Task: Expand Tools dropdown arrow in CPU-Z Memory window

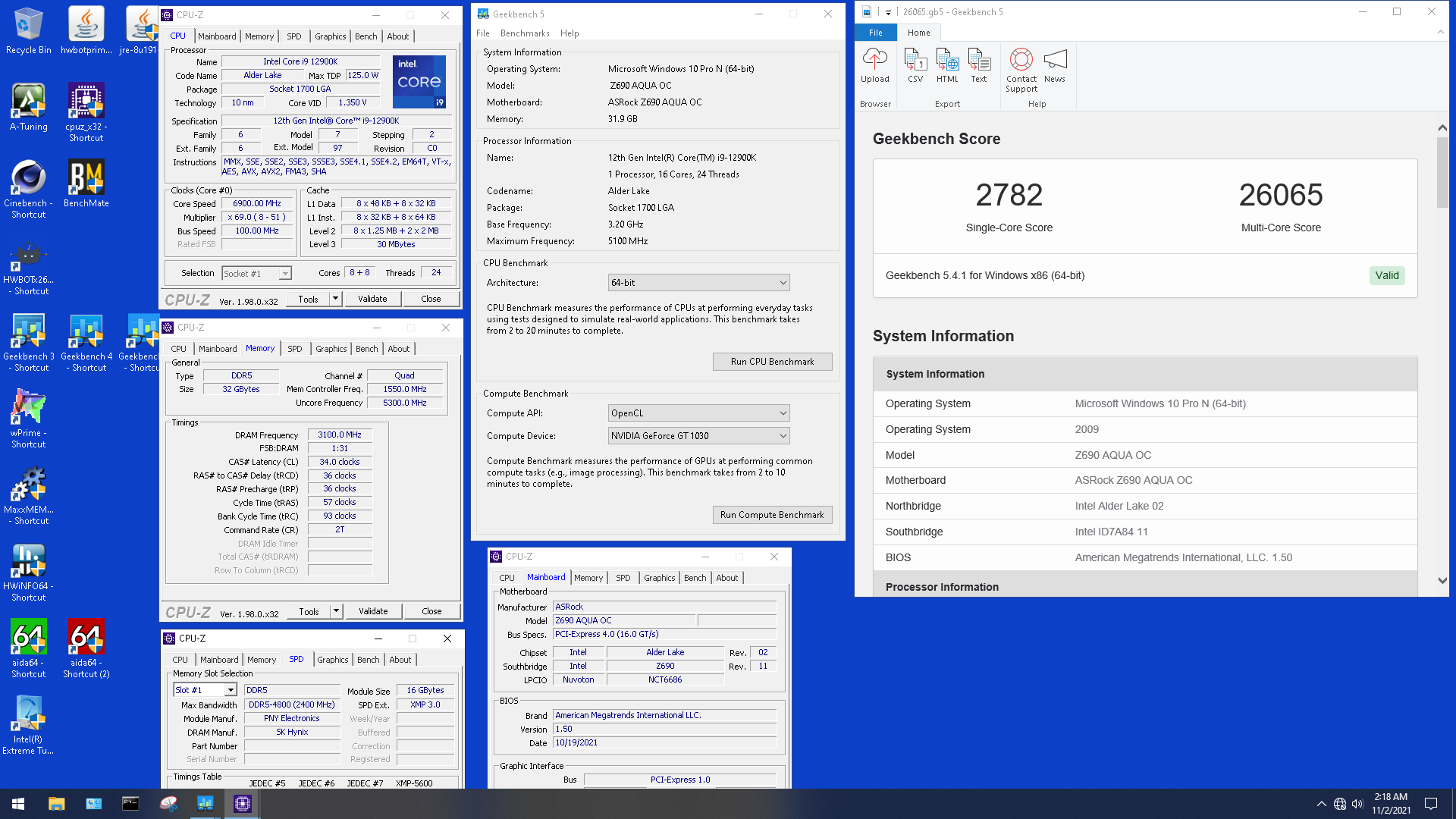Action: pos(336,611)
